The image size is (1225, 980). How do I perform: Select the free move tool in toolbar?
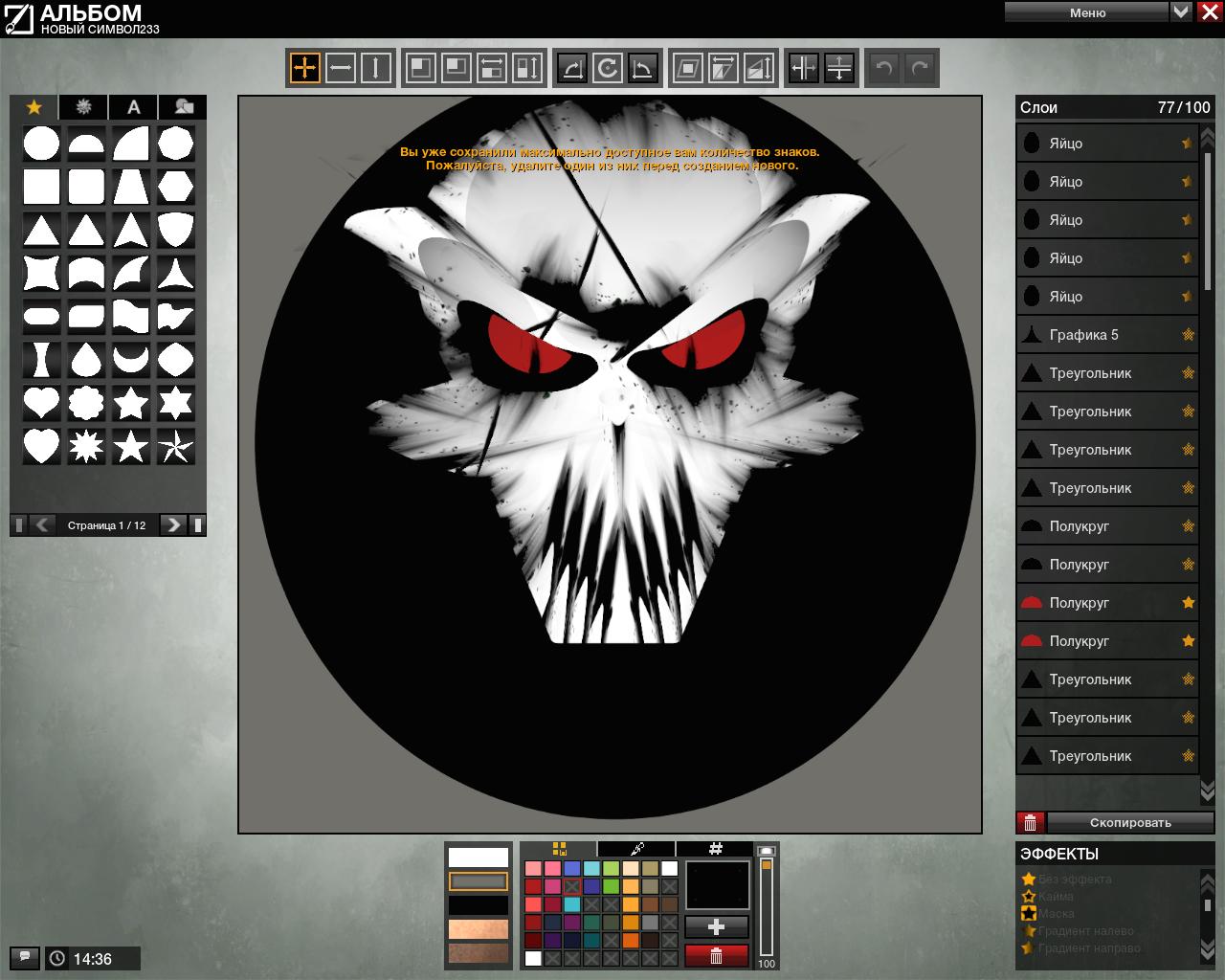click(x=304, y=68)
